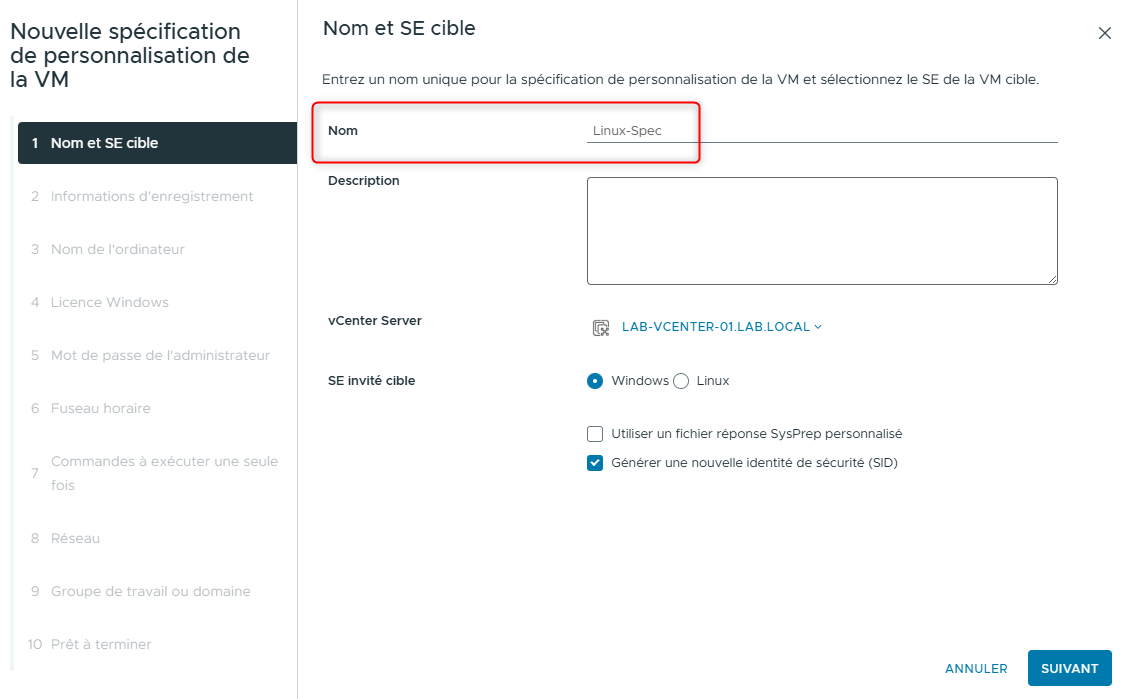Click the ANNULER link

coord(976,668)
